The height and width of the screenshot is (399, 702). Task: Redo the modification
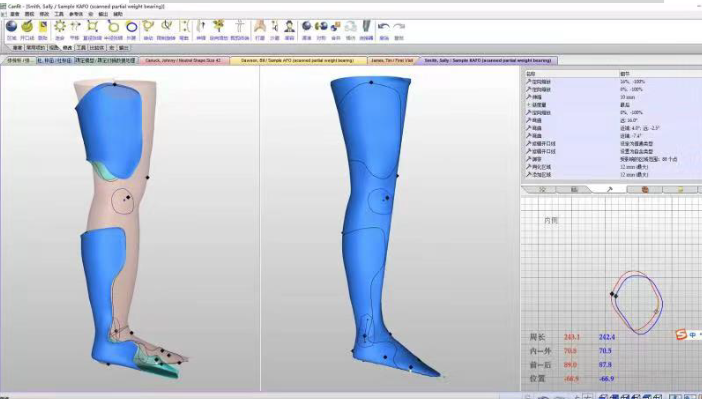[399, 27]
